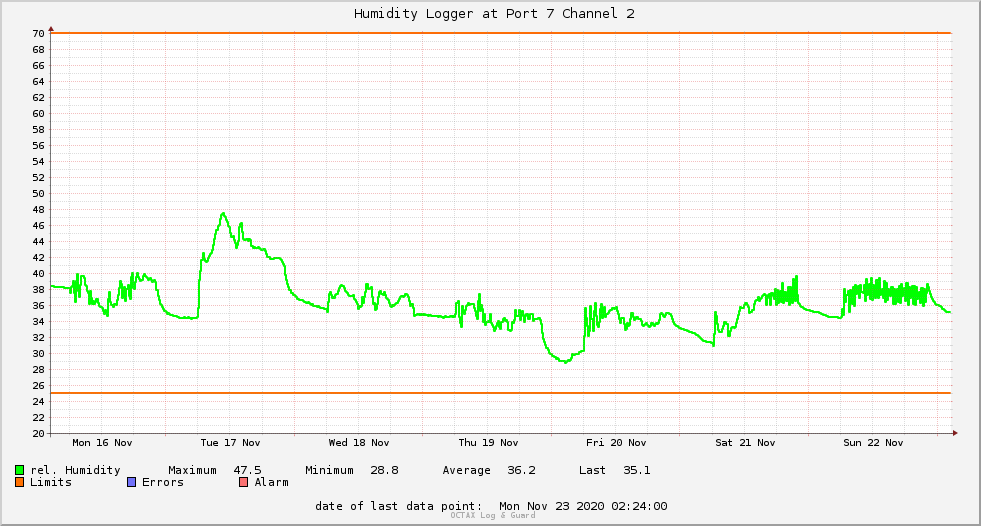Click the green rel. Humidity legend swatch

(x=19, y=470)
